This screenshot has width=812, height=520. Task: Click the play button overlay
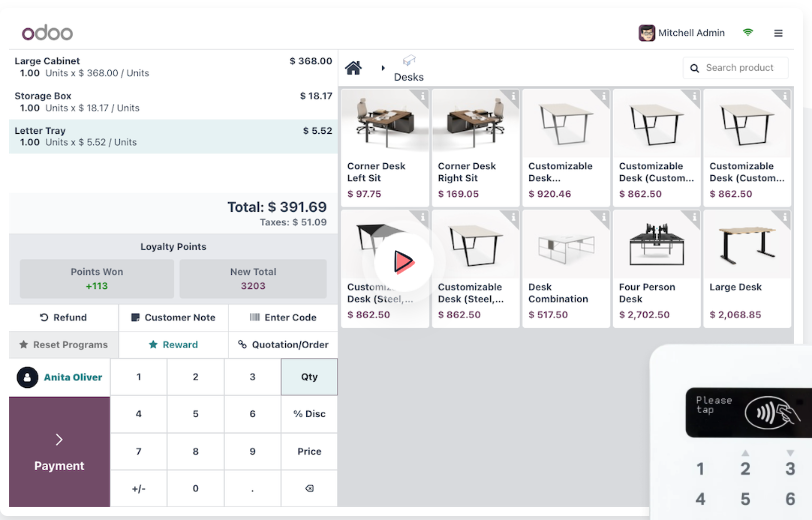coord(403,262)
